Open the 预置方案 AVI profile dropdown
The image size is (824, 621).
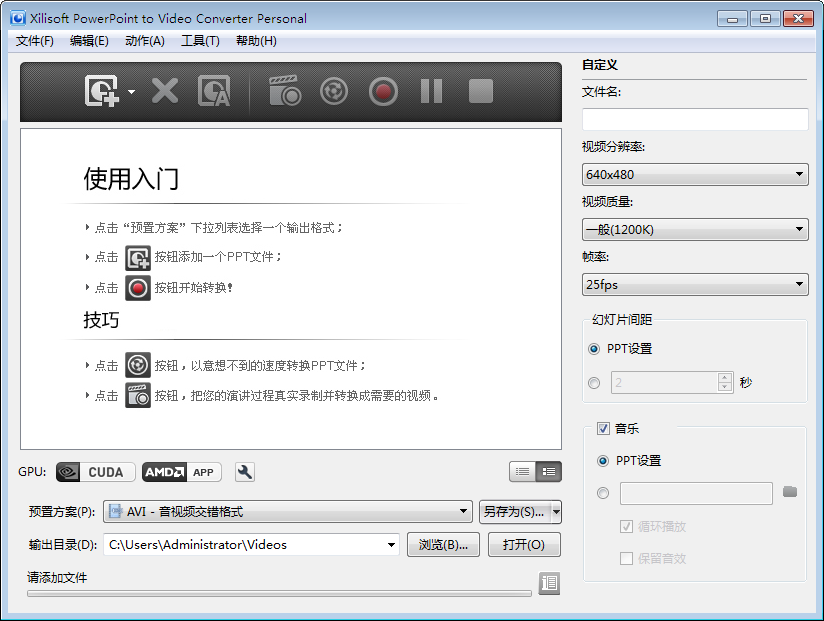pos(288,512)
